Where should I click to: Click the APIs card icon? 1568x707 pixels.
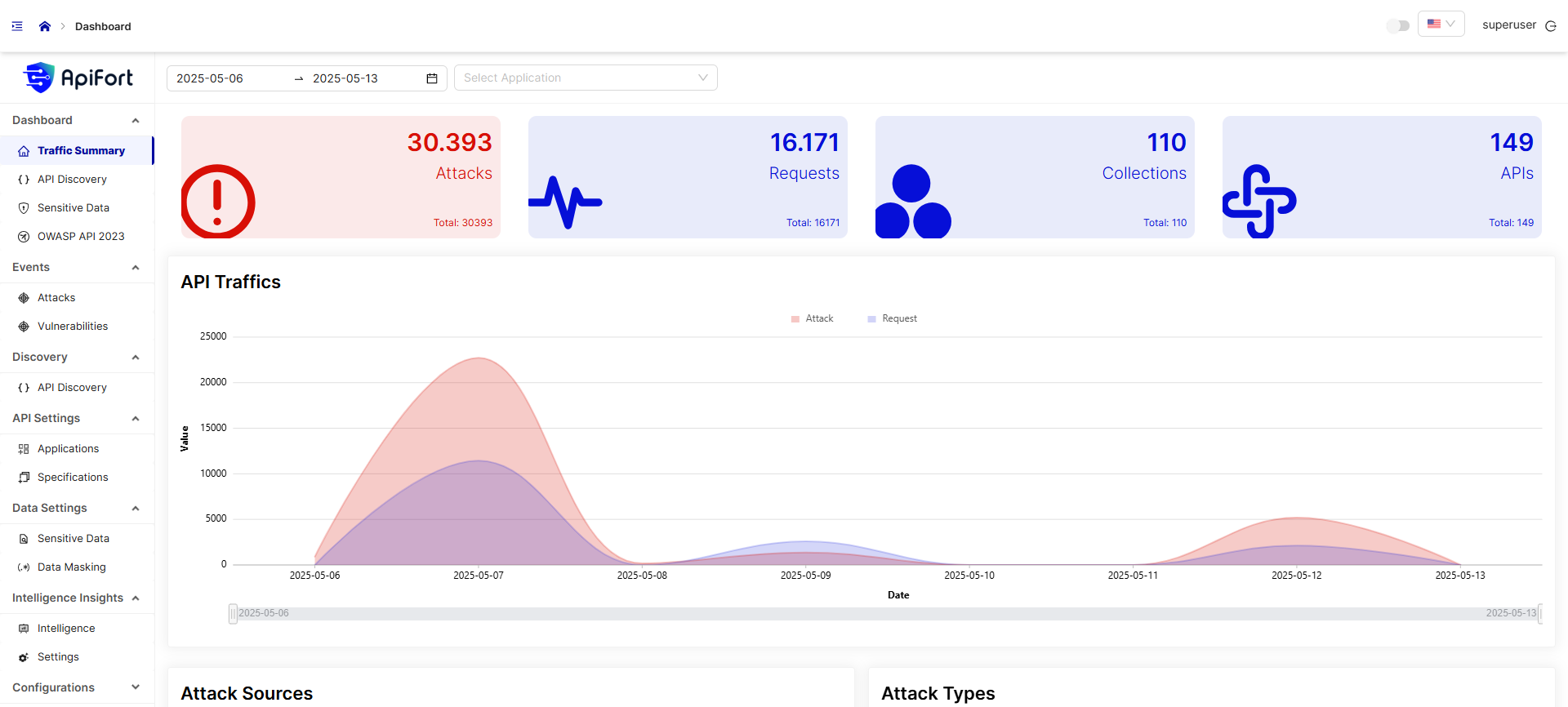click(1259, 202)
